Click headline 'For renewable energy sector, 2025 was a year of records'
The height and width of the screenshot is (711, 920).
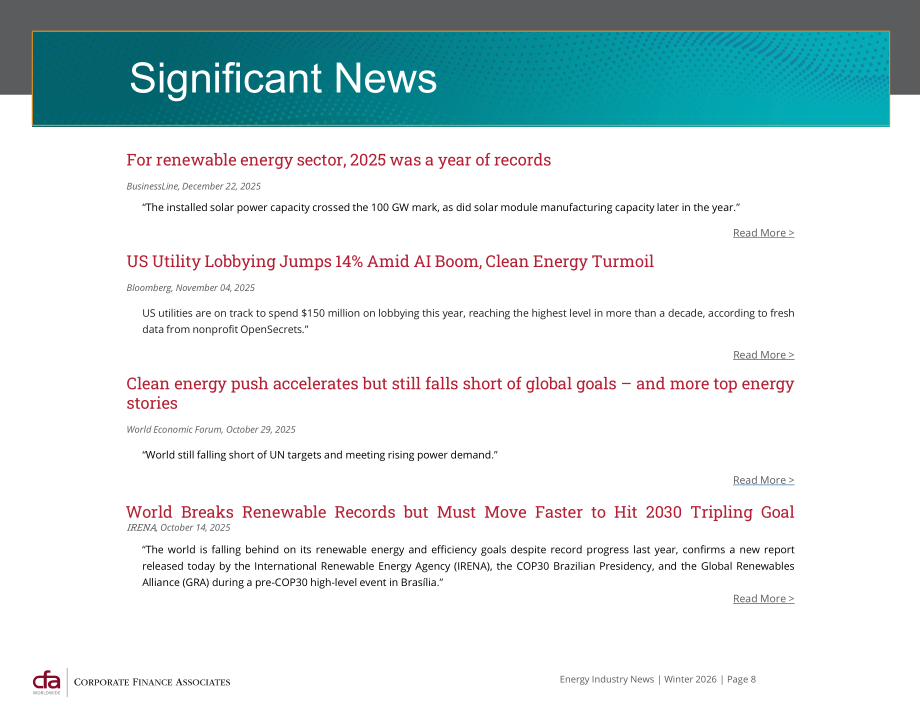[339, 160]
